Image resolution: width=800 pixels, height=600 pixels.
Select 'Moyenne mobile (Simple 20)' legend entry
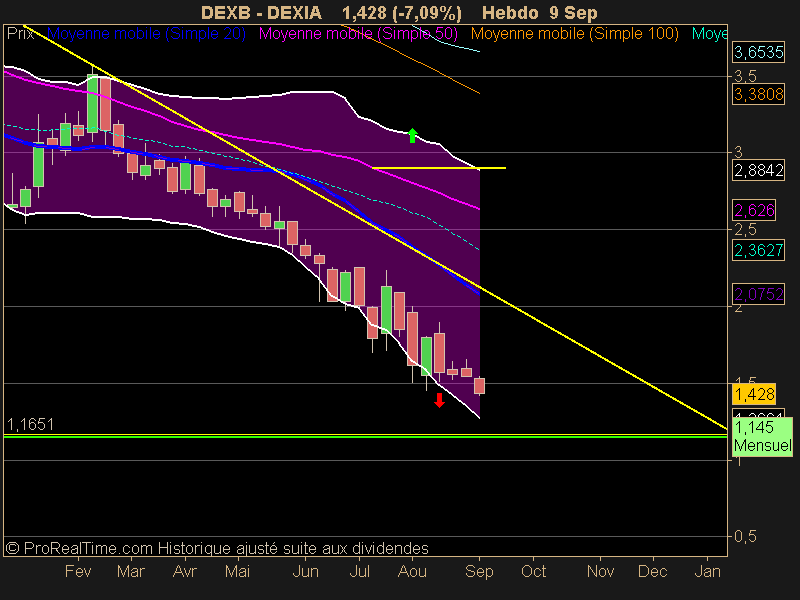pyautogui.click(x=146, y=34)
